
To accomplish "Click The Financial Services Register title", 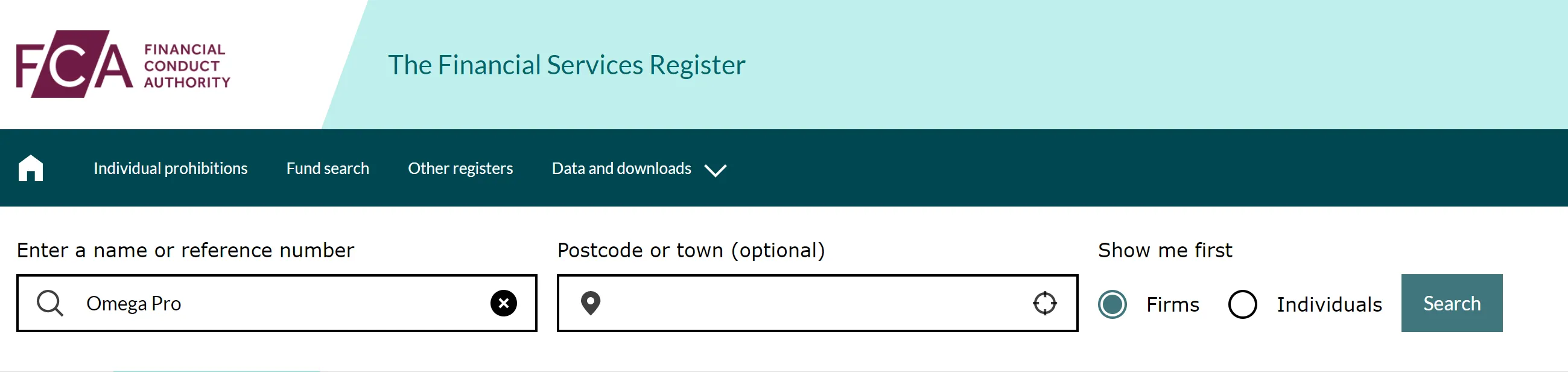I will [566, 65].
